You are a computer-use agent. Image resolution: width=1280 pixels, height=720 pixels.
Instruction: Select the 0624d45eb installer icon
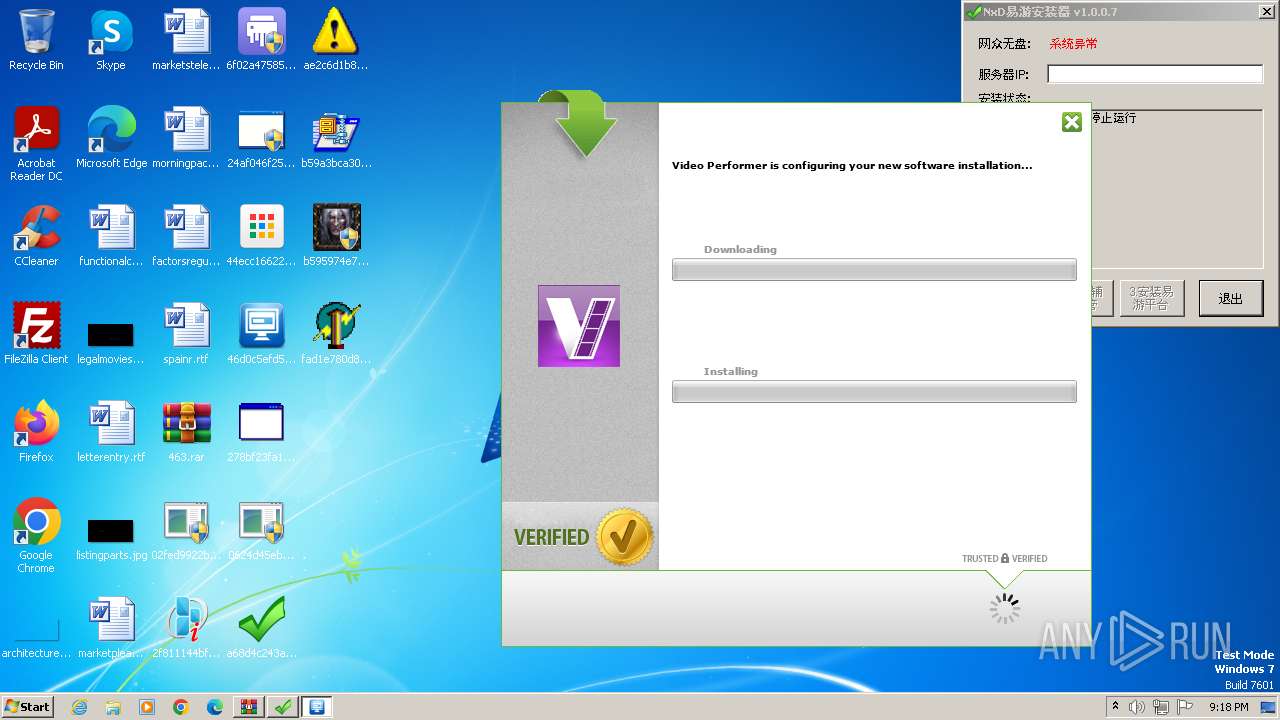(x=261, y=530)
